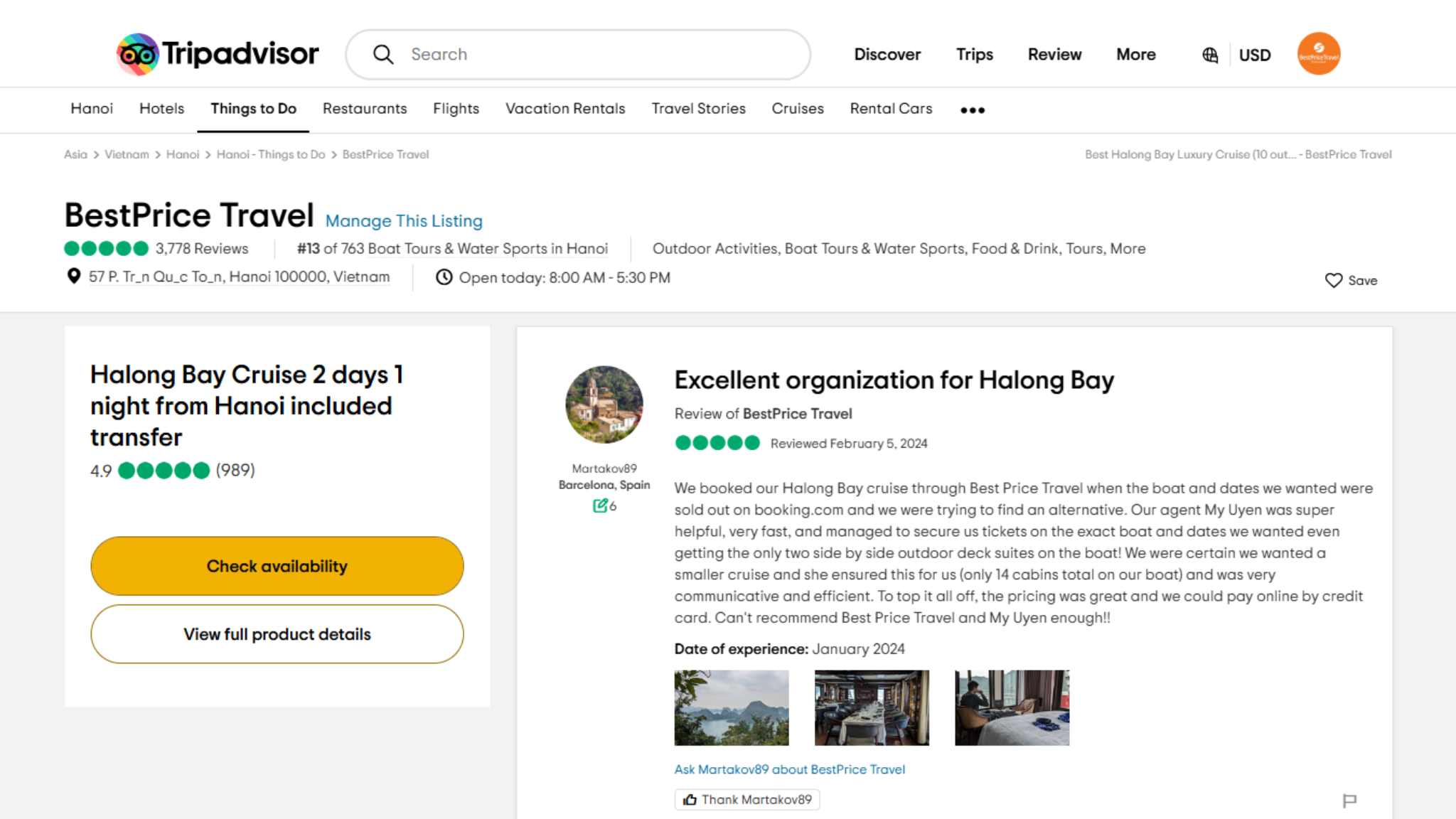
Task: Click the magnifying glass search icon
Action: 383,55
